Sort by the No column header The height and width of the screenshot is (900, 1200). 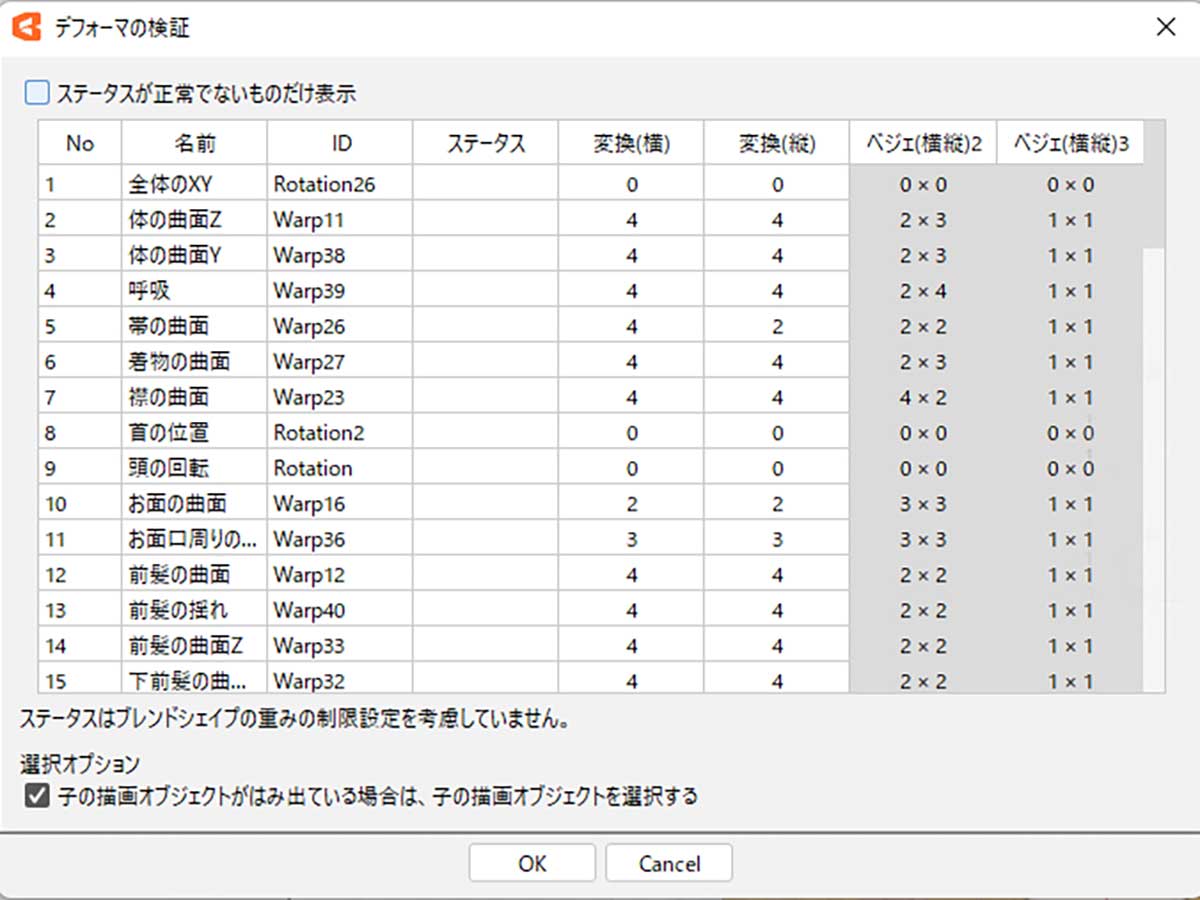coord(80,143)
